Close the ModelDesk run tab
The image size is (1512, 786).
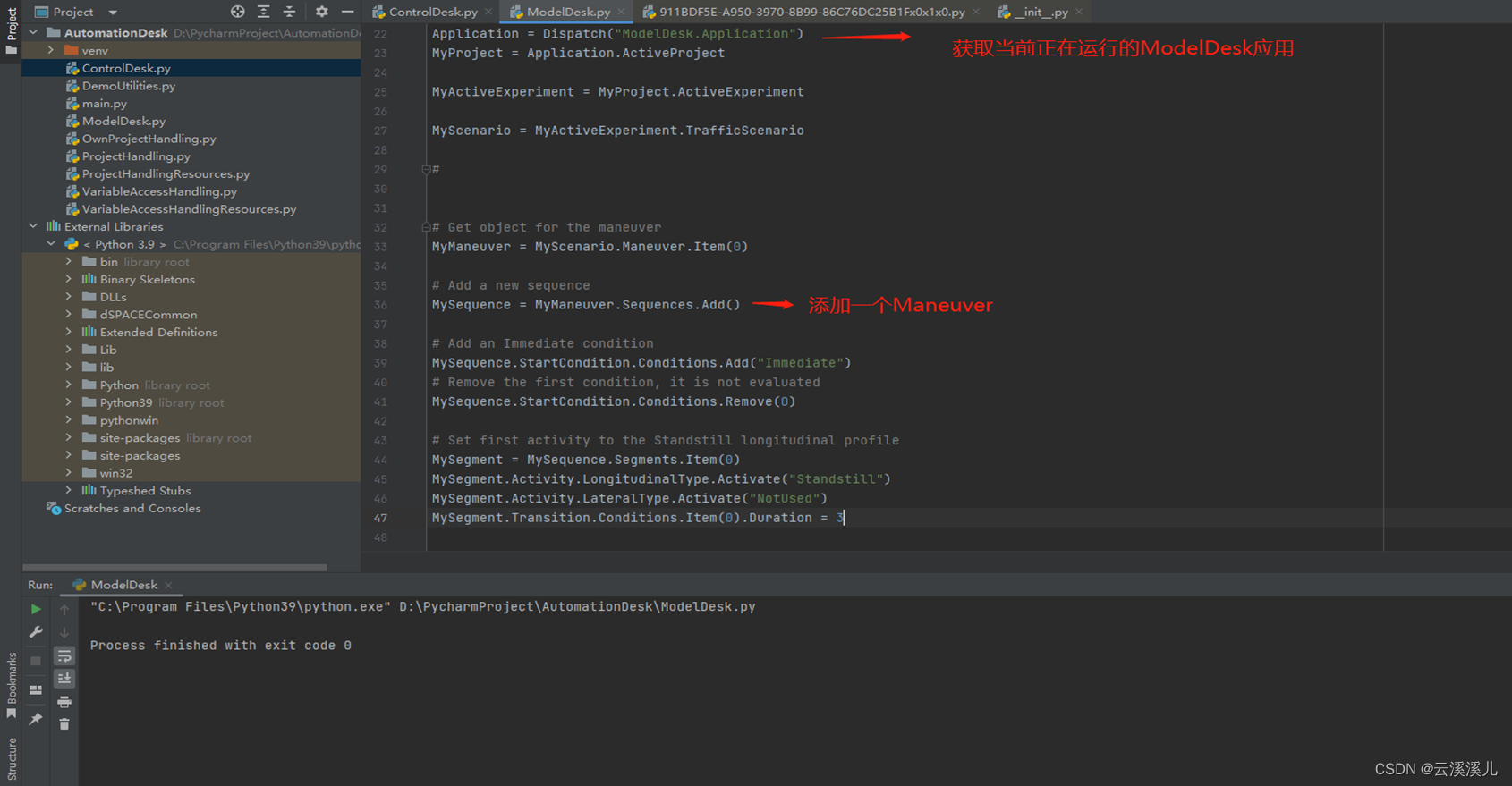[x=168, y=586]
